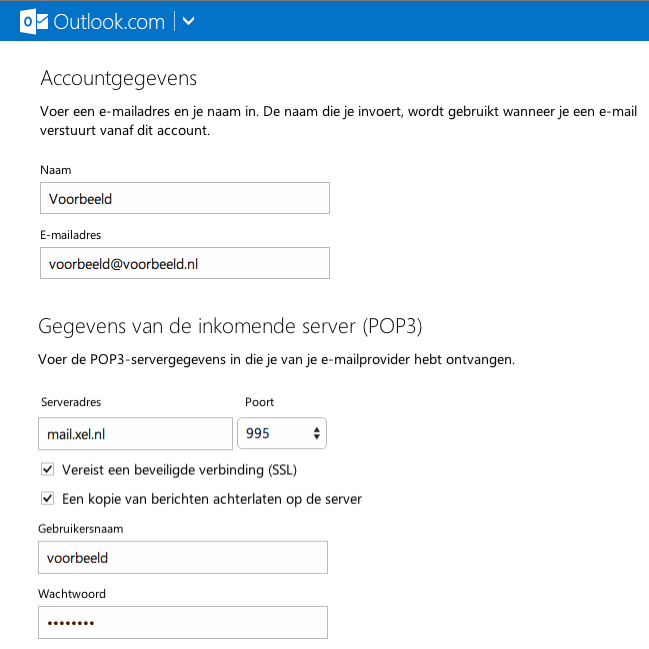This screenshot has height=649, width=649.
Task: Open the chevron menu next to Outlook.com
Action: click(190, 21)
